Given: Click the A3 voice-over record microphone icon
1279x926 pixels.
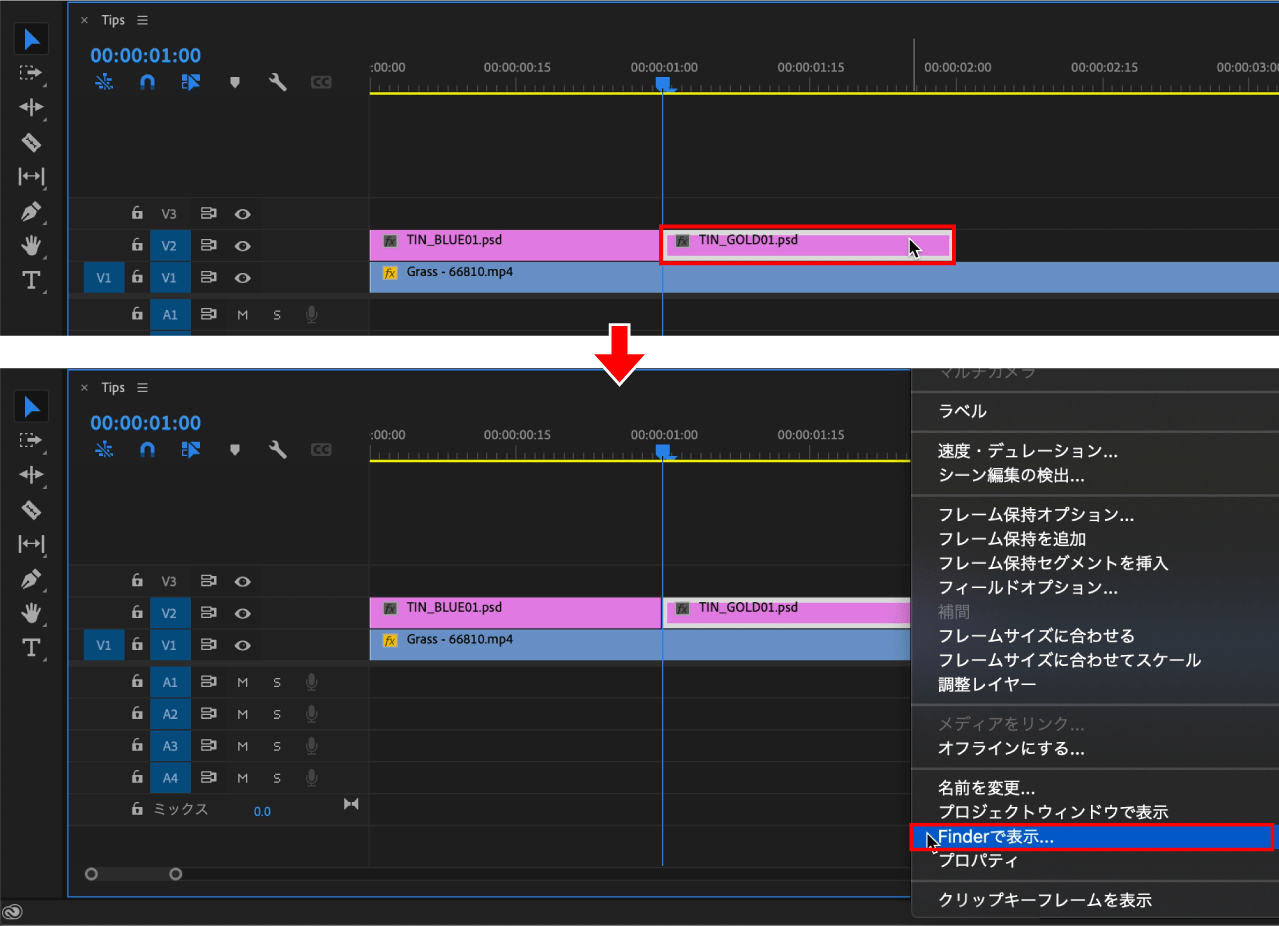Looking at the screenshot, I should 311,746.
